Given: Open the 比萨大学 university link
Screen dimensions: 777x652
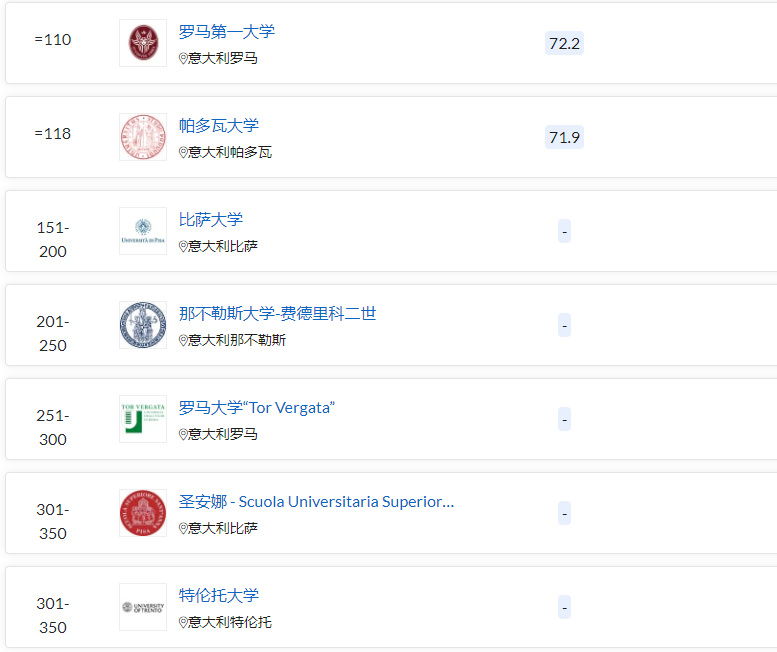Looking at the screenshot, I should (211, 219).
